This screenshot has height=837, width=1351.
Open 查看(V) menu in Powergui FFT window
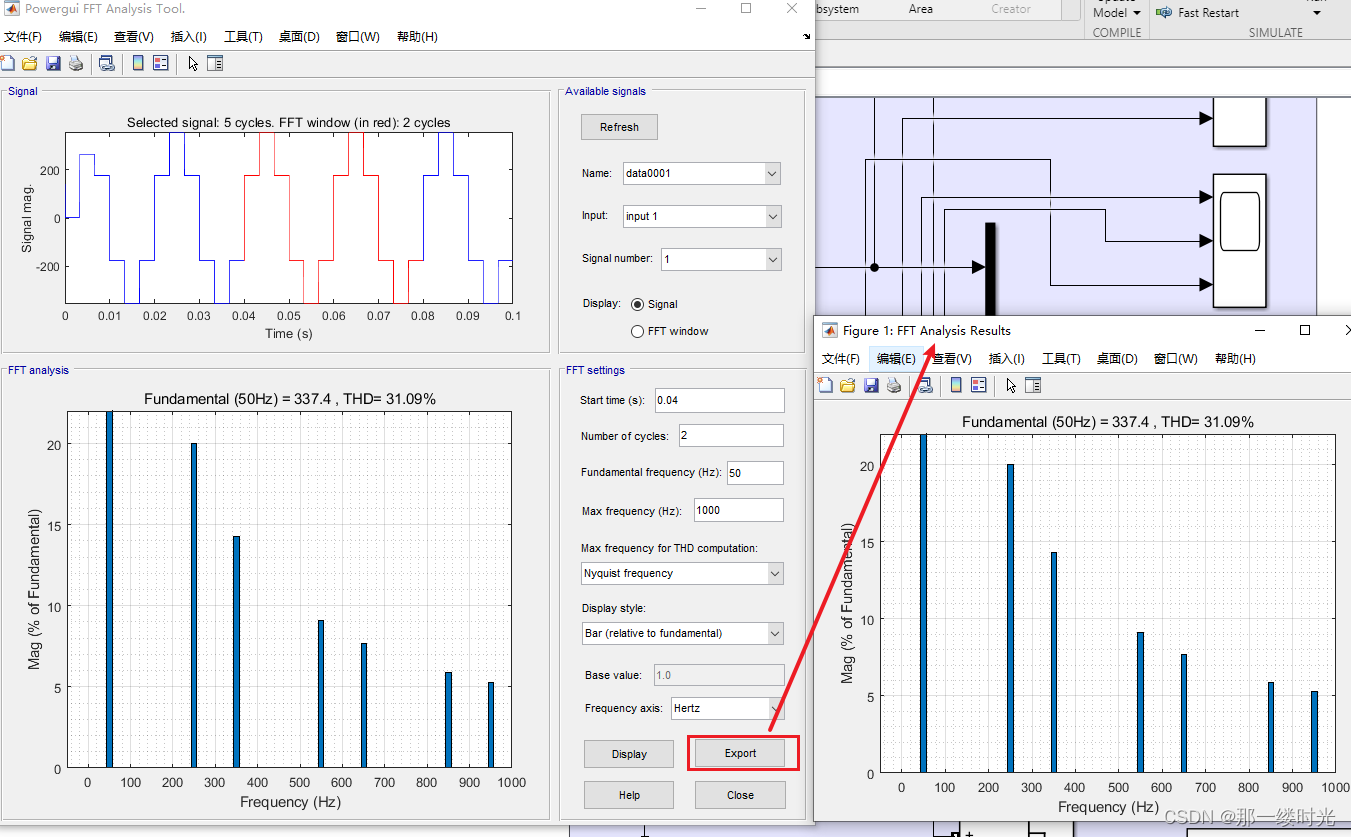click(x=134, y=37)
